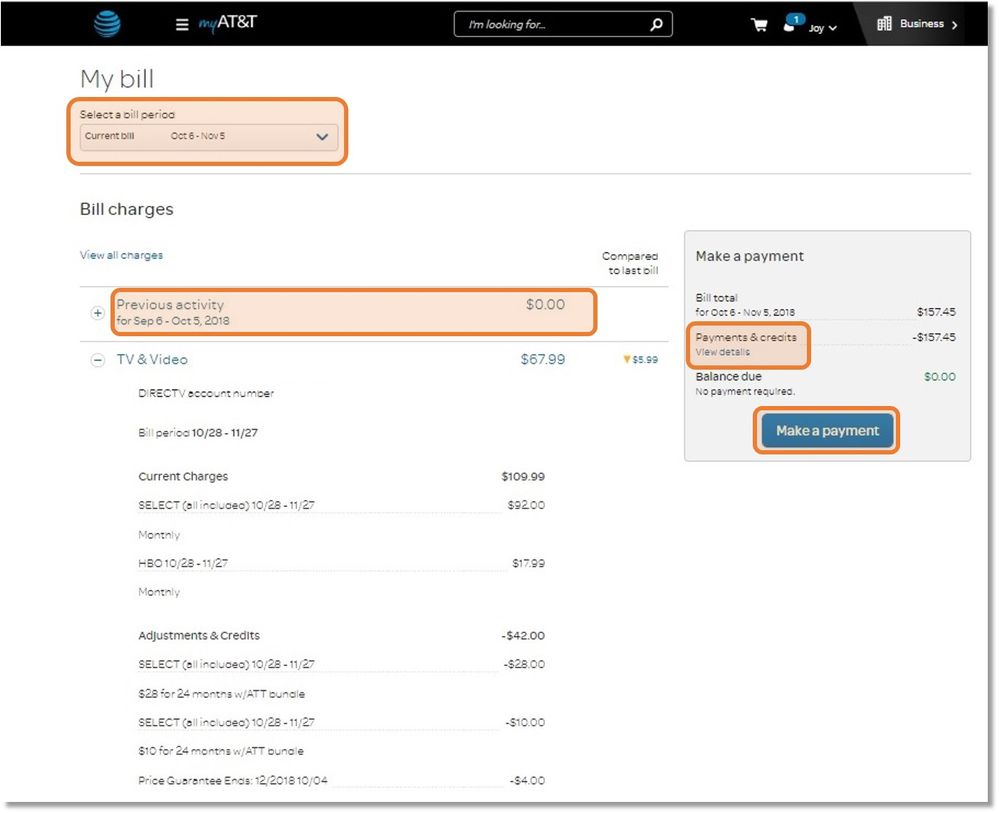Open Joy's account menu

coord(815,28)
